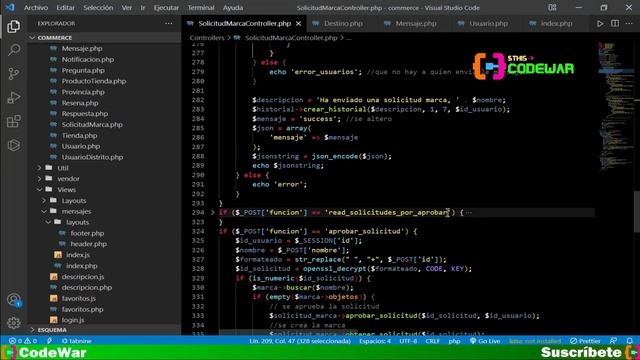Viewport: 640px width, 360px height.
Task: Change encoding via UTF-8 status item
Action: coord(408,341)
